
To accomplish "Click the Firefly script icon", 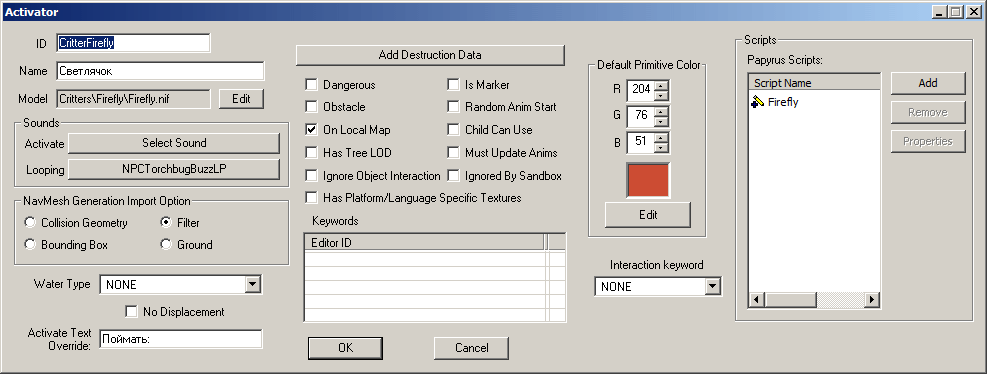I will coord(758,102).
